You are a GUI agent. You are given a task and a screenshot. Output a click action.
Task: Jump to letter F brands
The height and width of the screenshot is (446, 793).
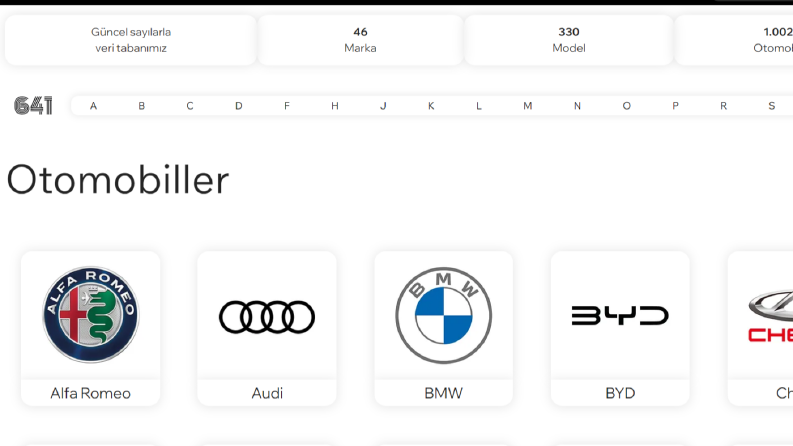pyautogui.click(x=287, y=106)
